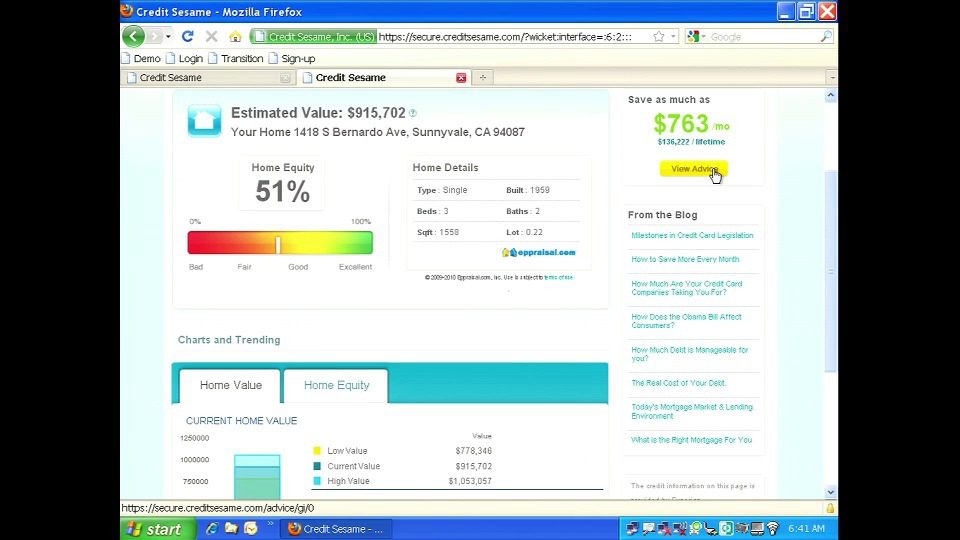This screenshot has height=540, width=960.
Task: Open the folder icon in quick launch
Action: click(231, 528)
